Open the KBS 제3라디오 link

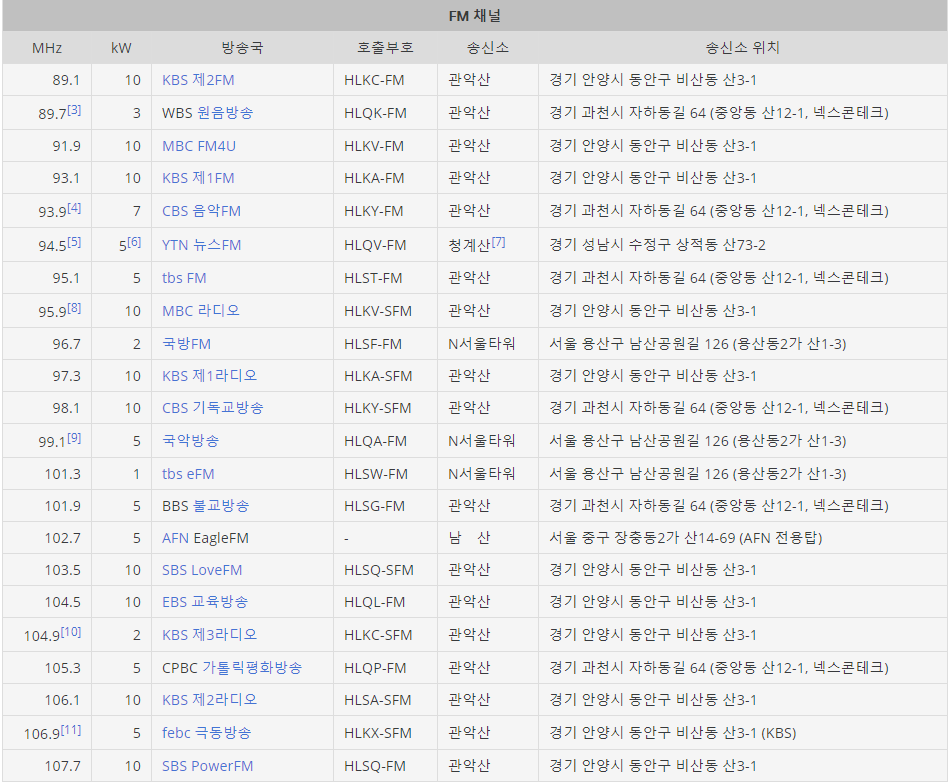tap(209, 635)
